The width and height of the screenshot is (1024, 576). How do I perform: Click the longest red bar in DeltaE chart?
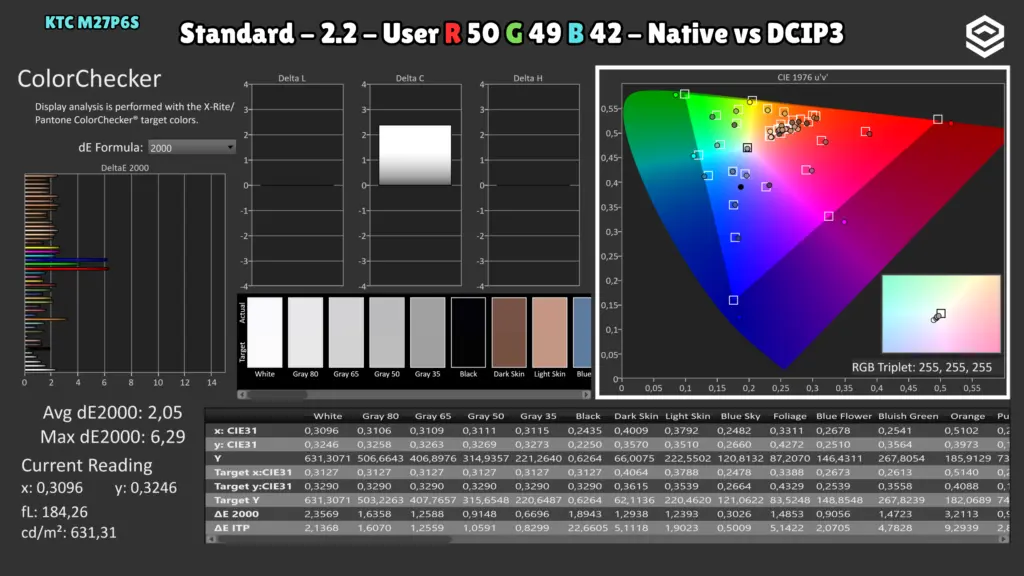click(67, 268)
